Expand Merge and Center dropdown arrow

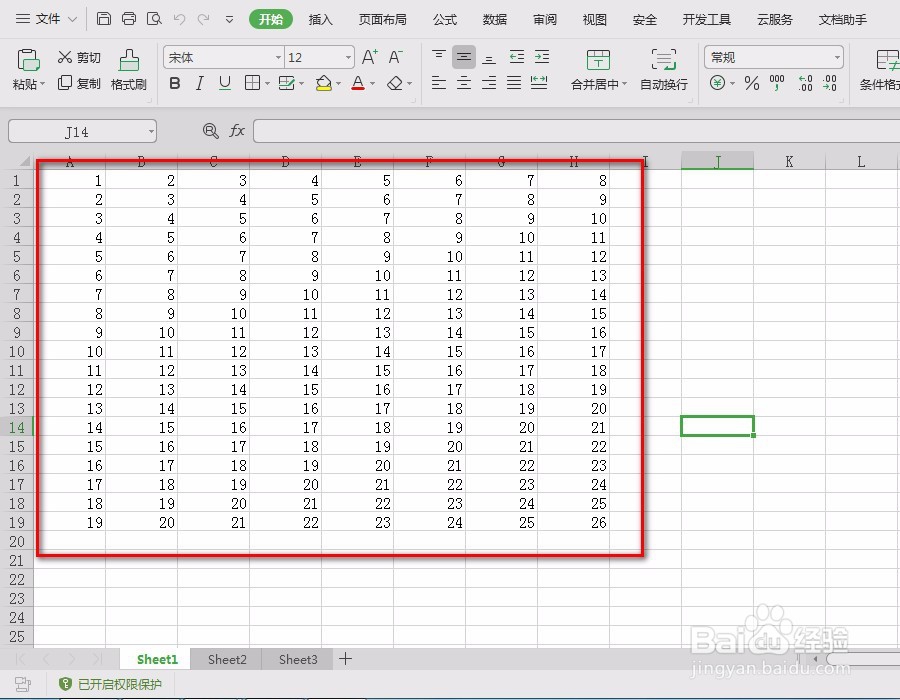point(624,84)
